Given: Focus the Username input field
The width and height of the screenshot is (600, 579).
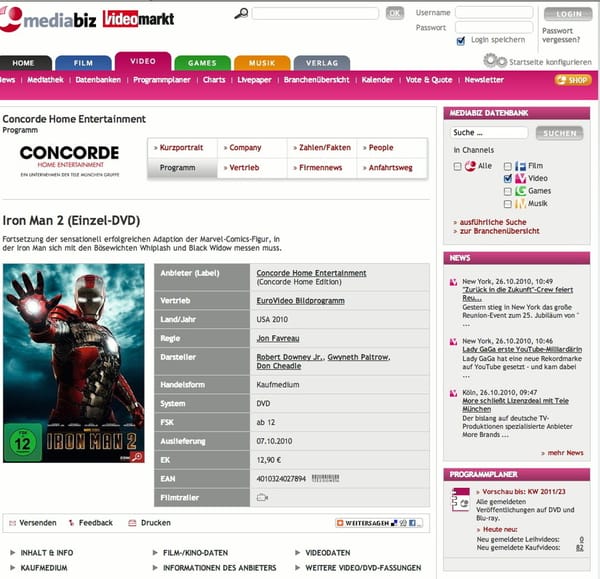Looking at the screenshot, I should 494,13.
